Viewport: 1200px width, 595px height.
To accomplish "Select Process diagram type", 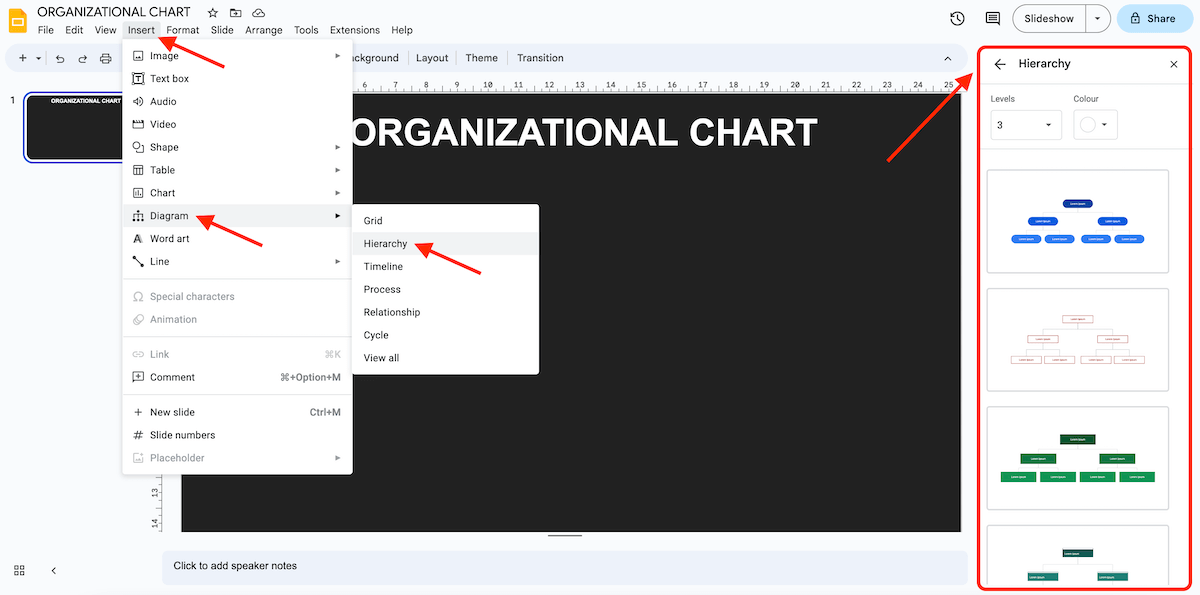I will pyautogui.click(x=445, y=290).
